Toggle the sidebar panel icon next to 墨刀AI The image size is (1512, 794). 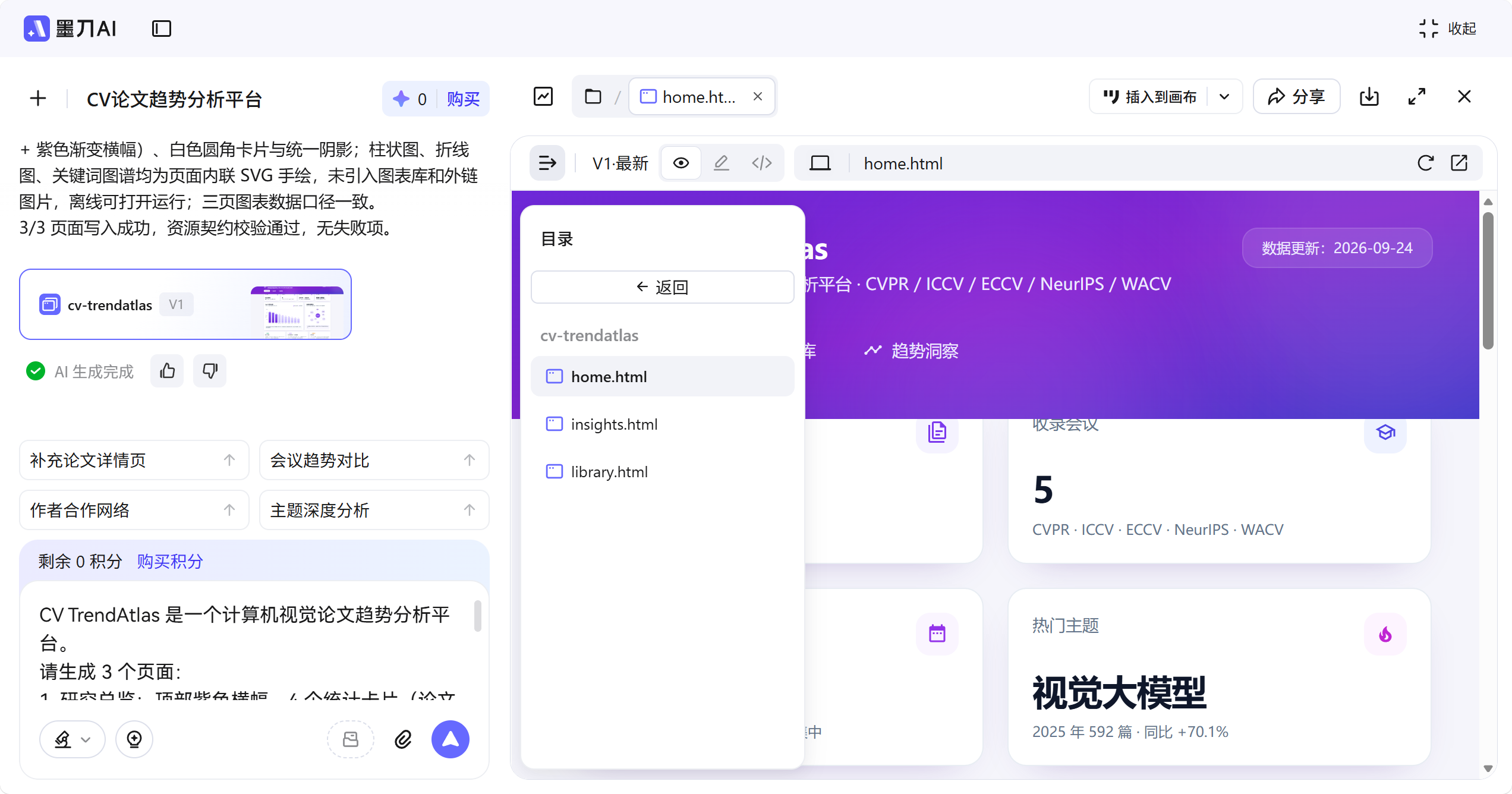pos(162,29)
